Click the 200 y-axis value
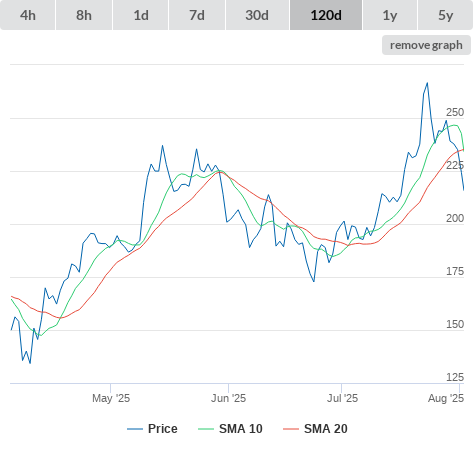 click(x=455, y=218)
